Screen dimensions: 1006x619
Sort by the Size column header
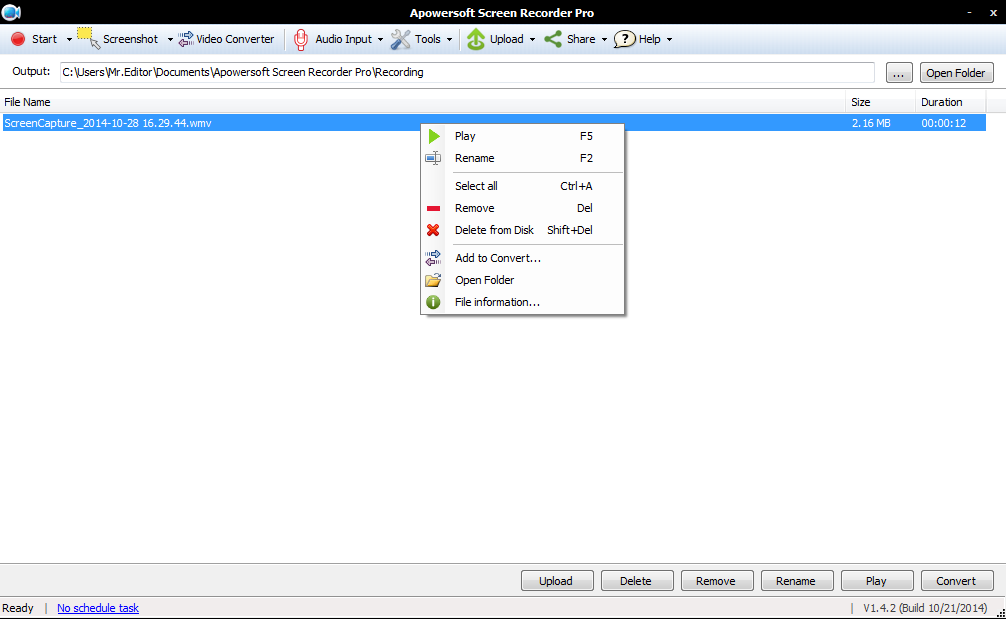880,102
